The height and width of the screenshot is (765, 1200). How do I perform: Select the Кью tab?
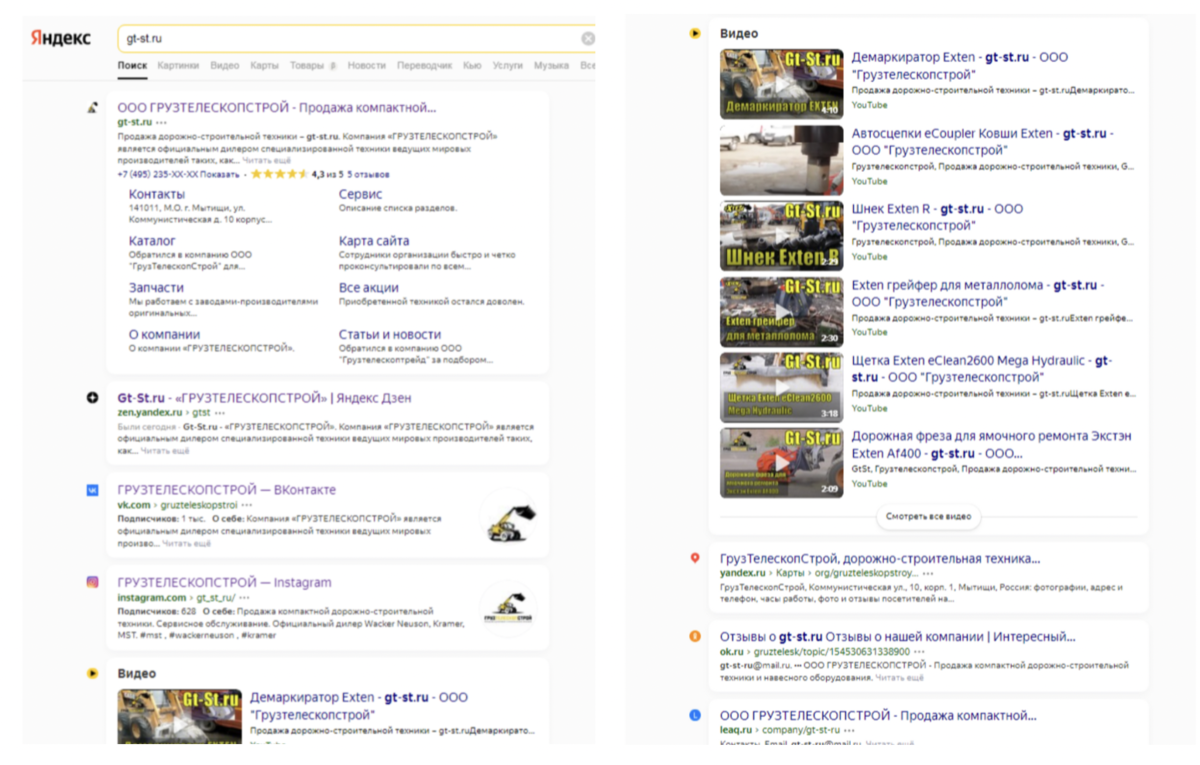click(472, 66)
